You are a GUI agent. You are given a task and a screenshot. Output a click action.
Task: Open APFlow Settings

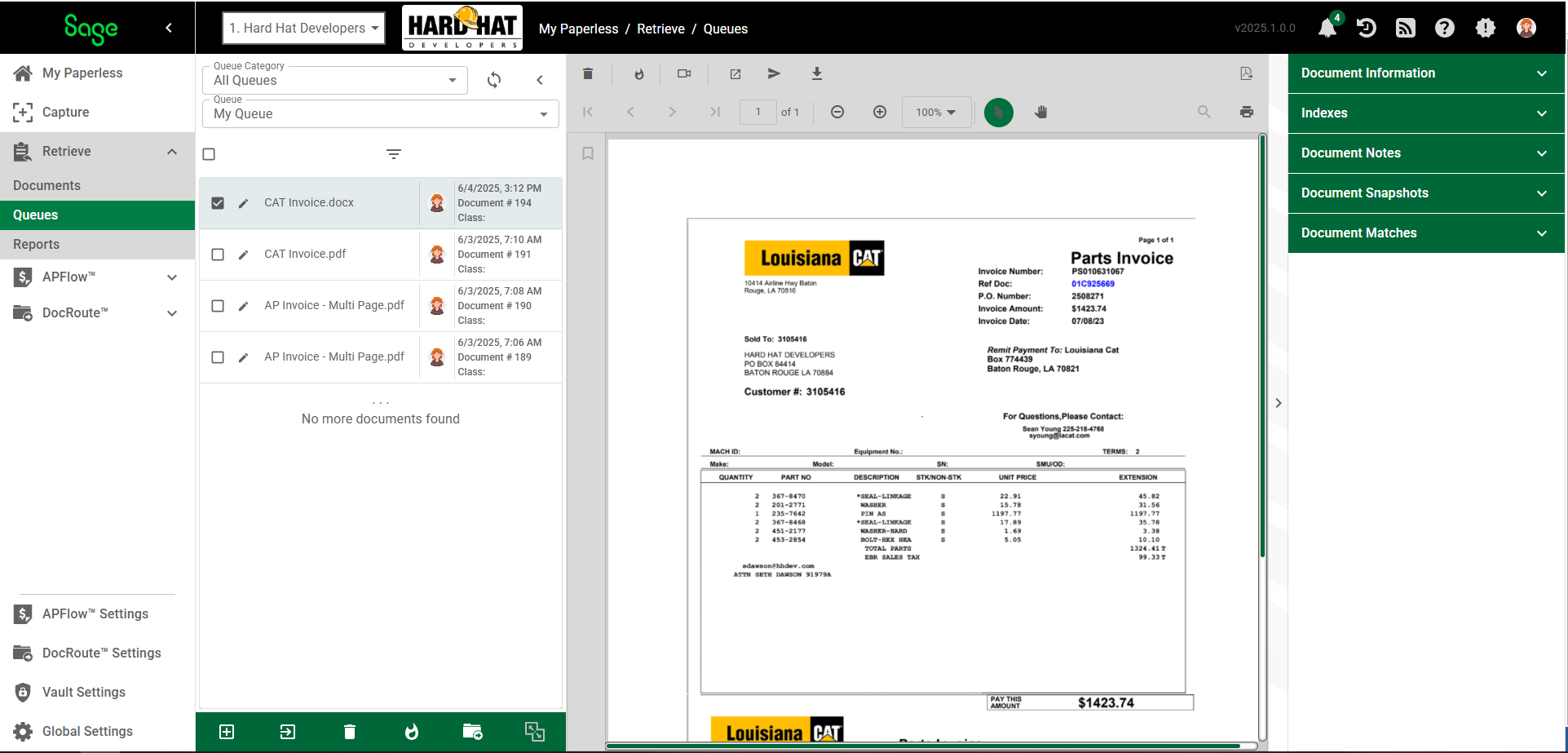[97, 614]
